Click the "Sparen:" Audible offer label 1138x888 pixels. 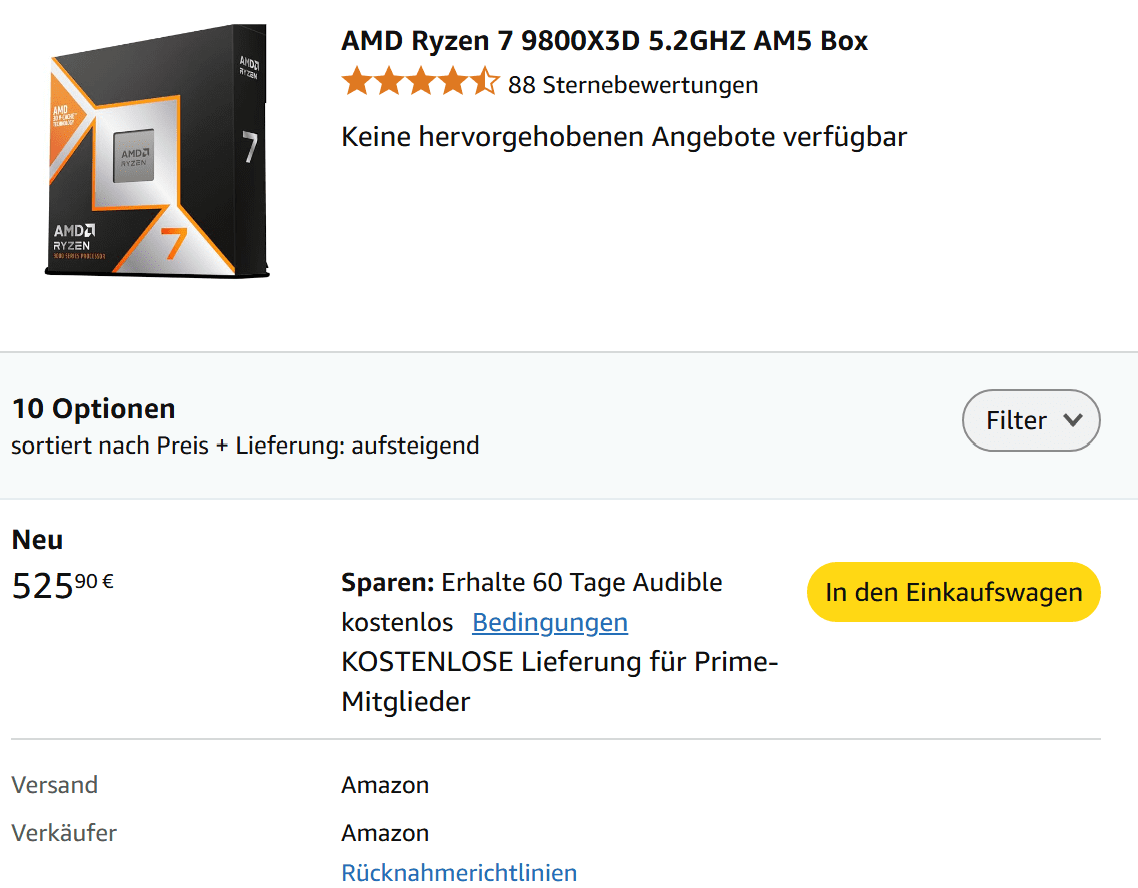[x=388, y=582]
